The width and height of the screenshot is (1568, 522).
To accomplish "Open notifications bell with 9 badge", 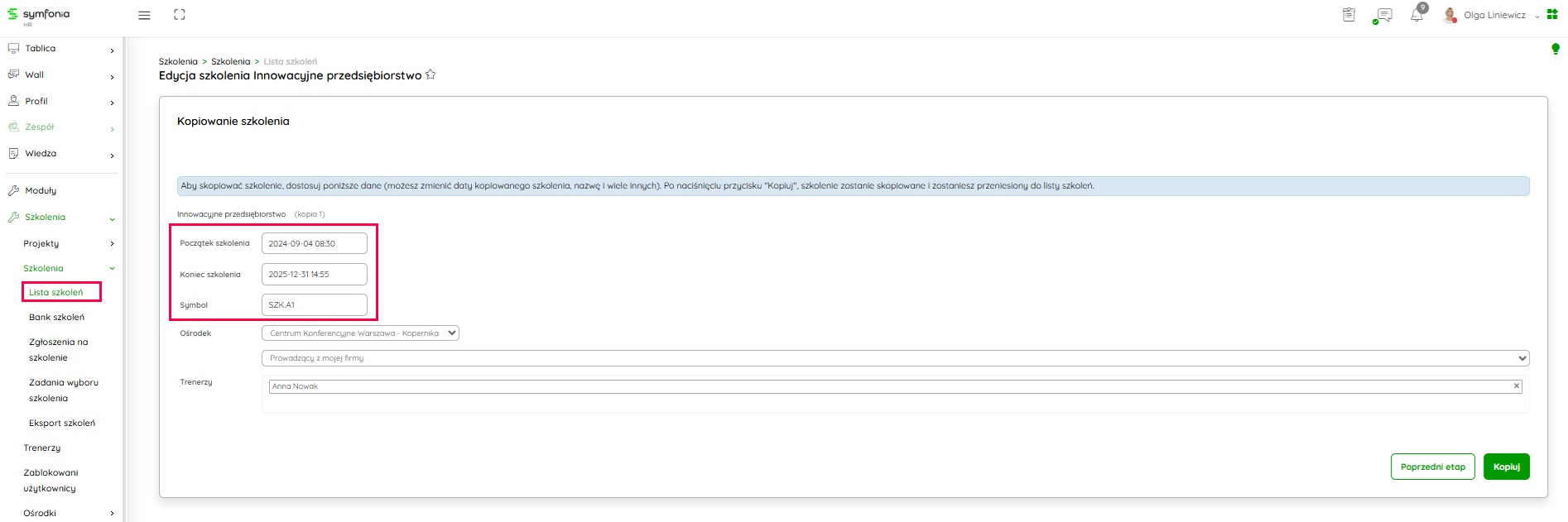I will point(1416,15).
